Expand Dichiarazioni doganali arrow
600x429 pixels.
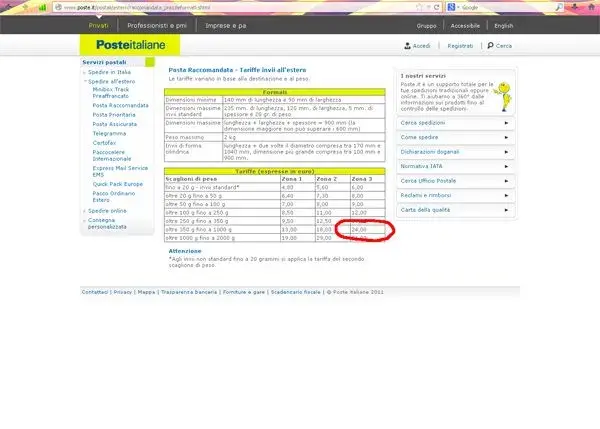[x=506, y=152]
